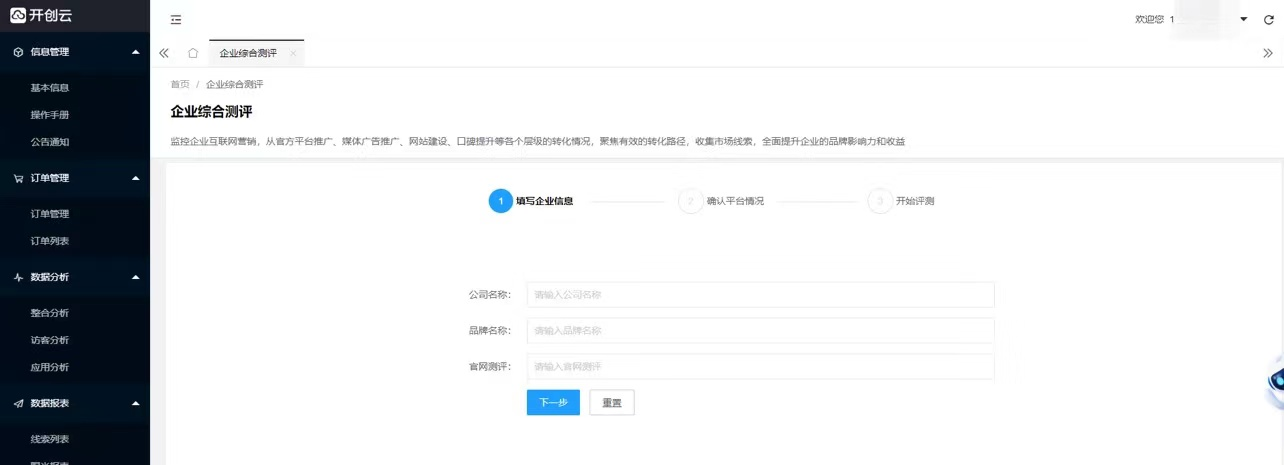
Task: Collapse the 信息管理 menu section
Action: click(135, 52)
